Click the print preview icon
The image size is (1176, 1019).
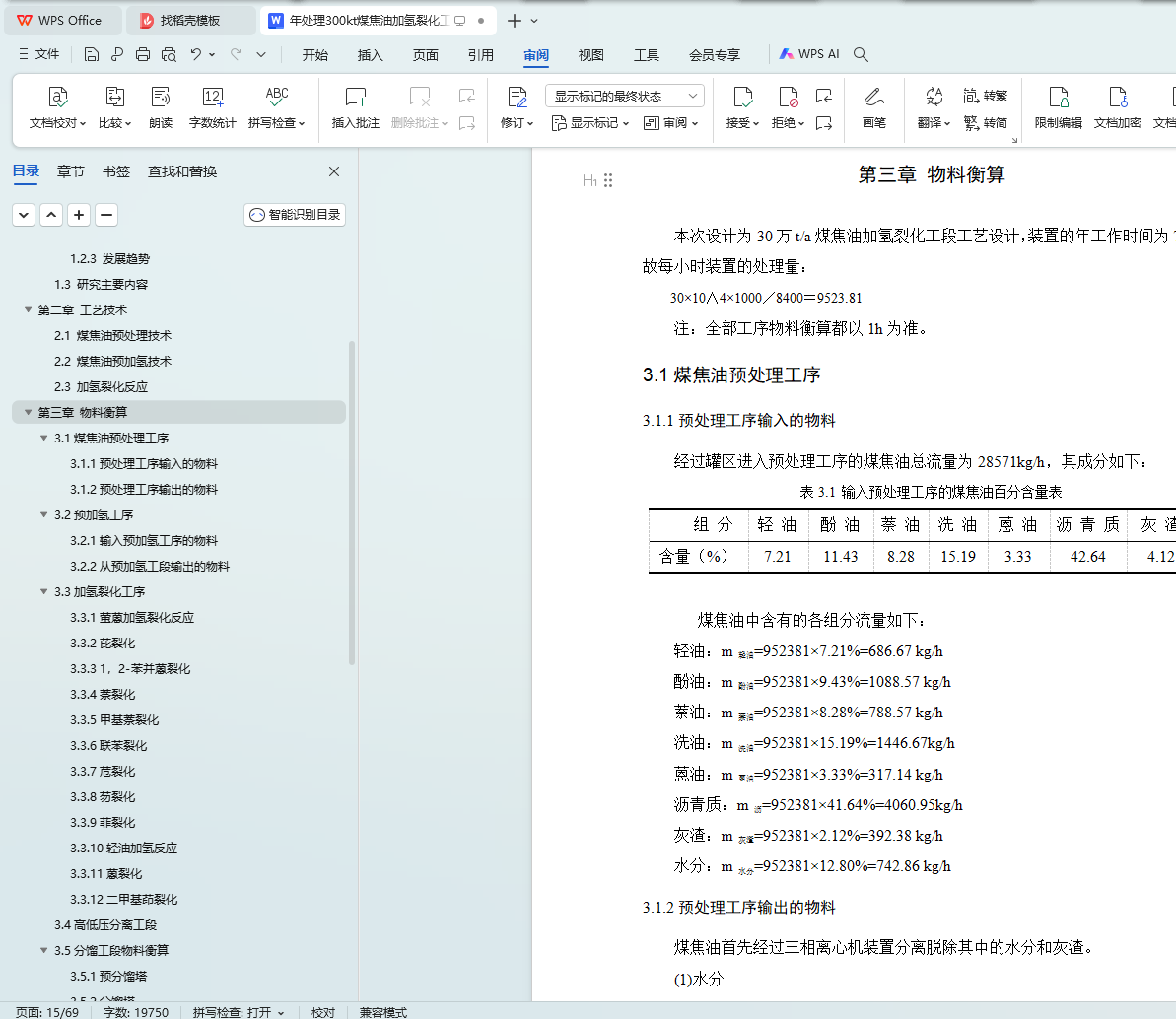coord(169,54)
